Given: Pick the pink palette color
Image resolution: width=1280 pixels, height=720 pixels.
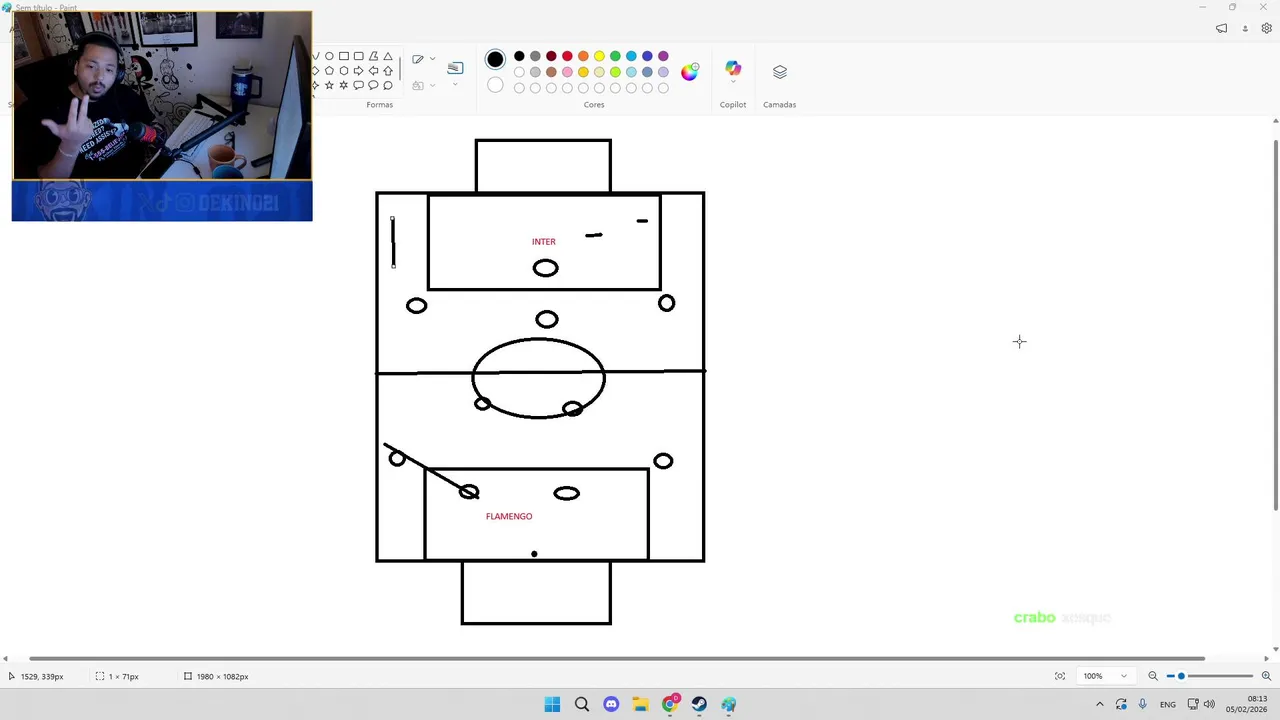Looking at the screenshot, I should click(x=567, y=72).
